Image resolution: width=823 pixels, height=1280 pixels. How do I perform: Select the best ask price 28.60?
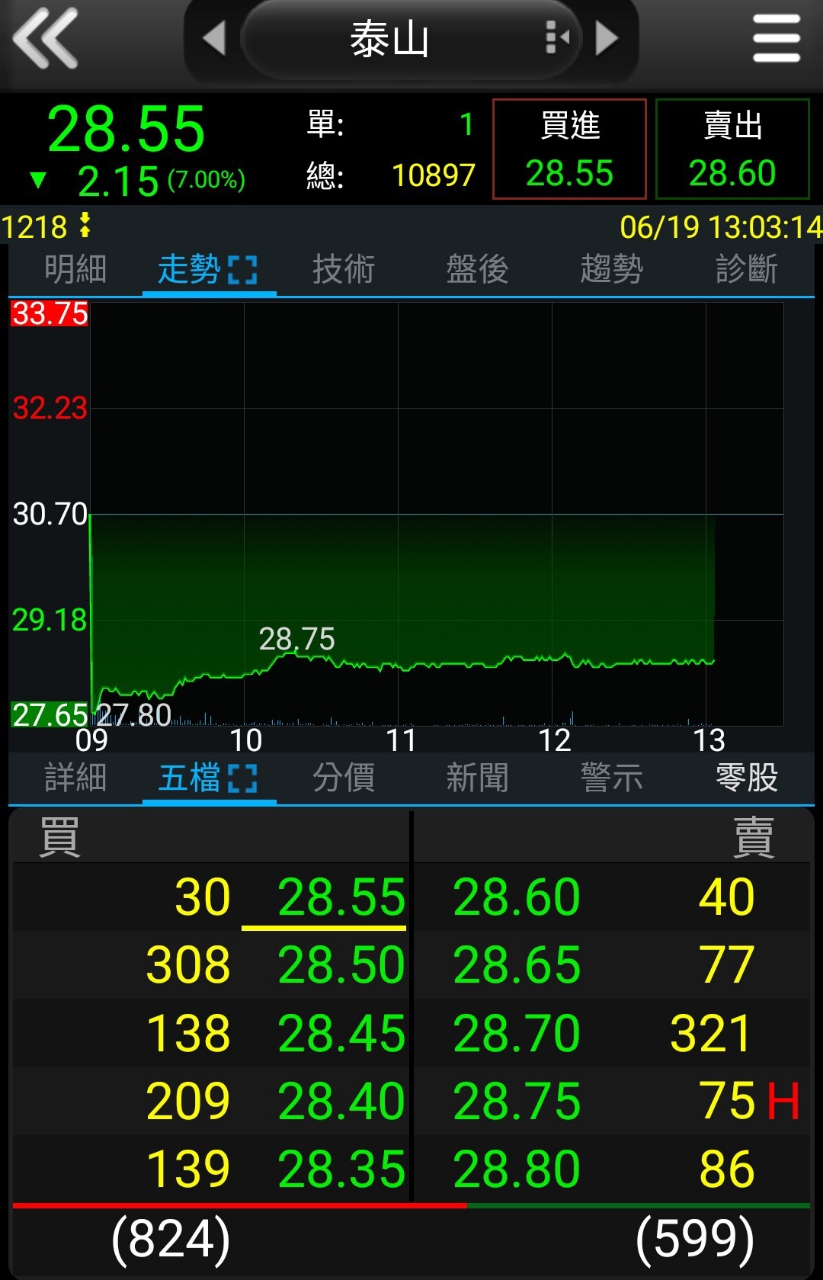click(x=517, y=898)
